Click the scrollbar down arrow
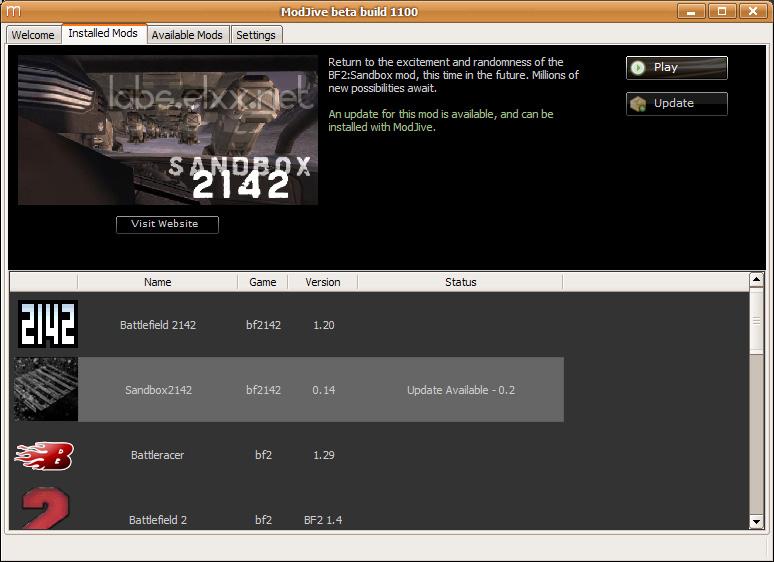This screenshot has width=774, height=562. coord(756,521)
